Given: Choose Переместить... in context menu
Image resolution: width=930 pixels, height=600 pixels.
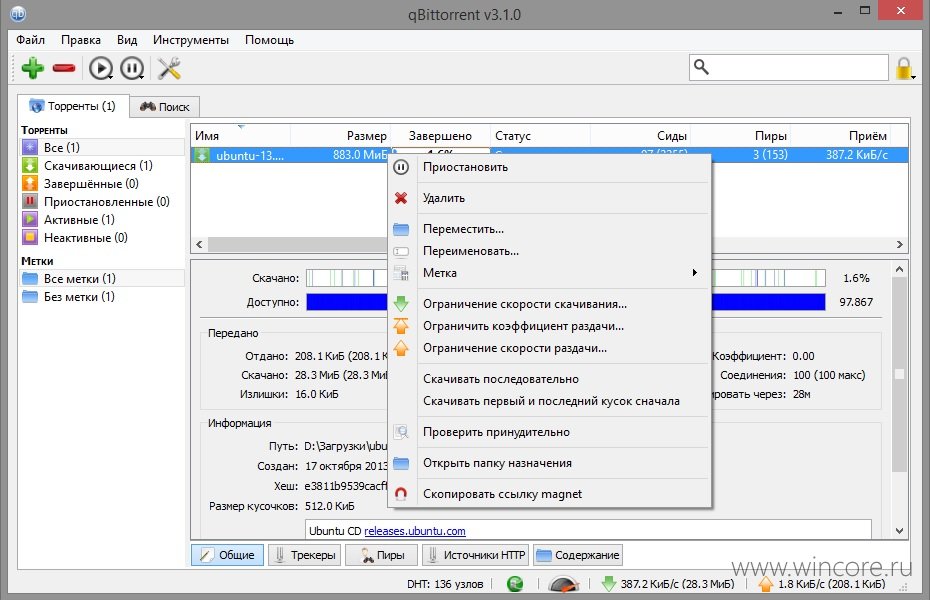Looking at the screenshot, I should [550, 229].
